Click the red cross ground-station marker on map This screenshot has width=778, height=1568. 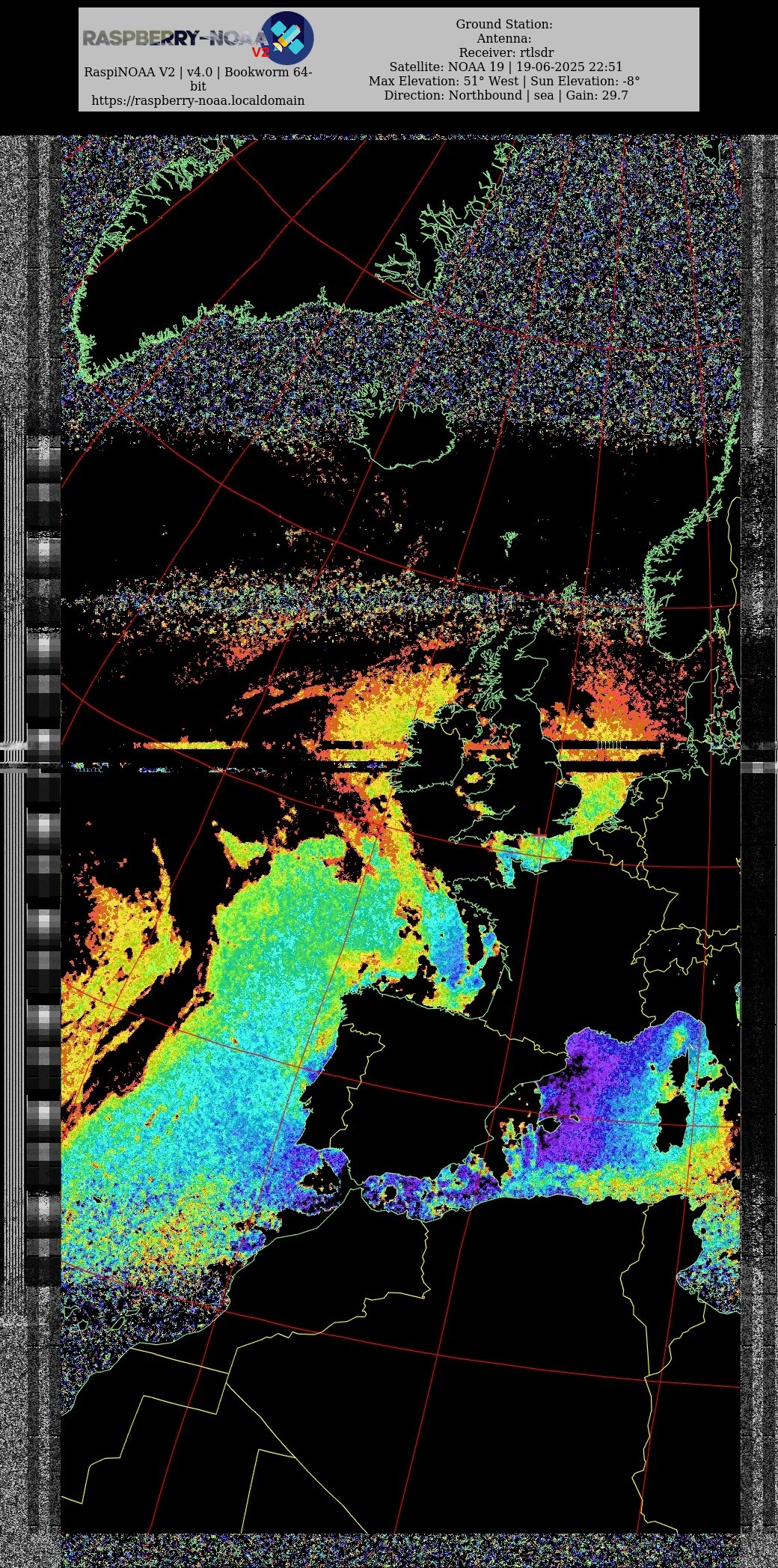point(539,835)
